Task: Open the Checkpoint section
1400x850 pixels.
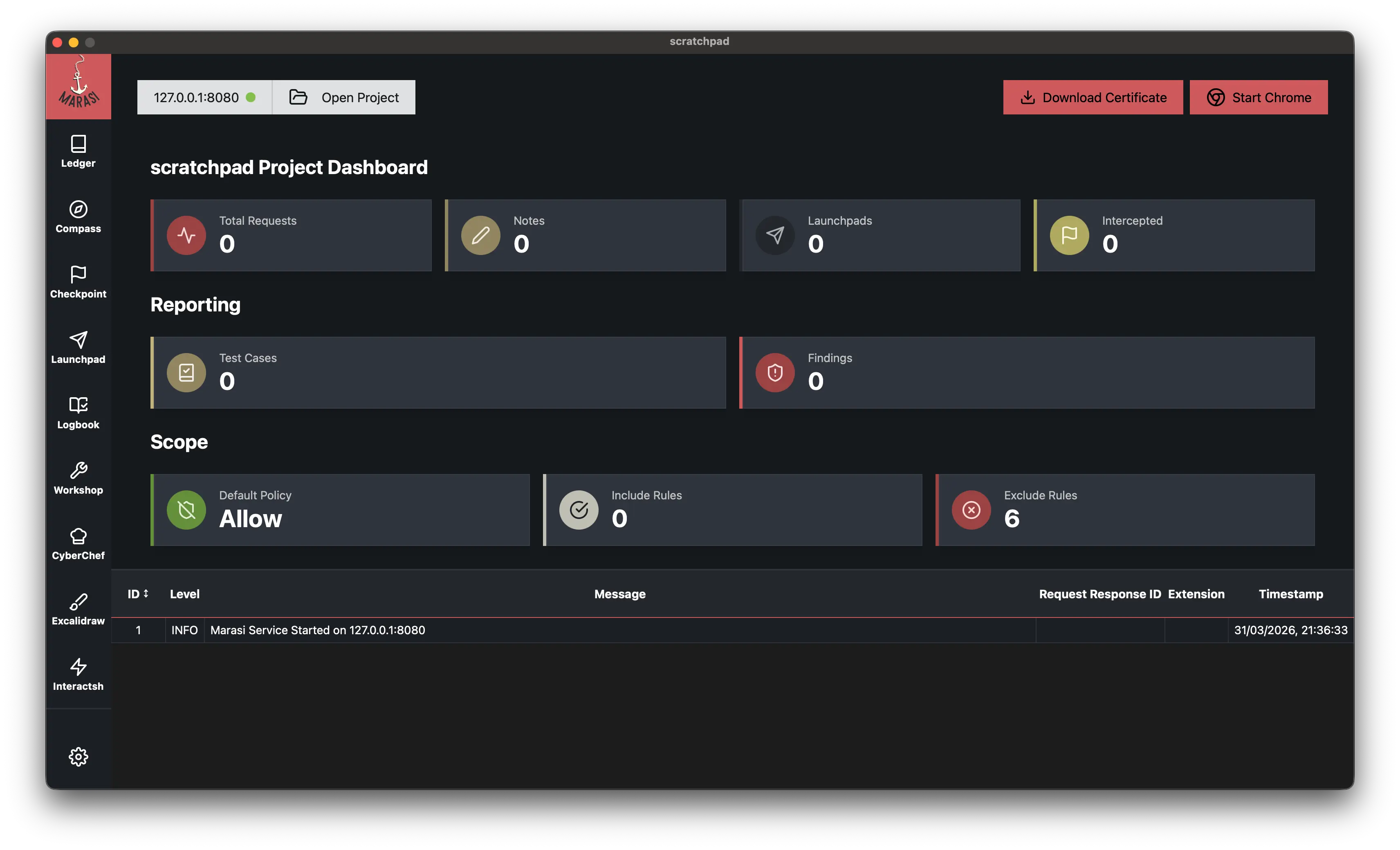Action: point(78,282)
